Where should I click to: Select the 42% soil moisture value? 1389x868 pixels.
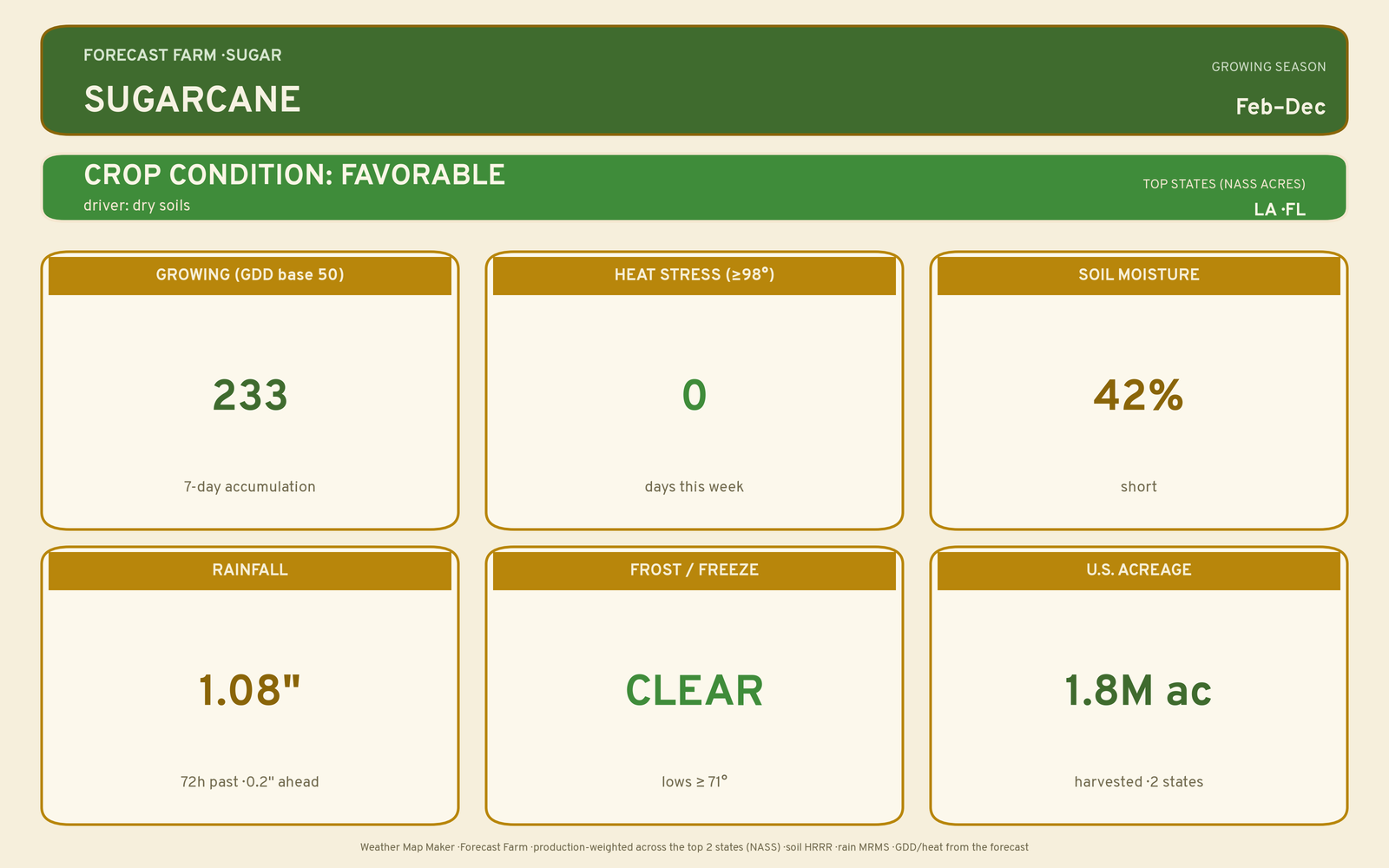tap(1138, 396)
